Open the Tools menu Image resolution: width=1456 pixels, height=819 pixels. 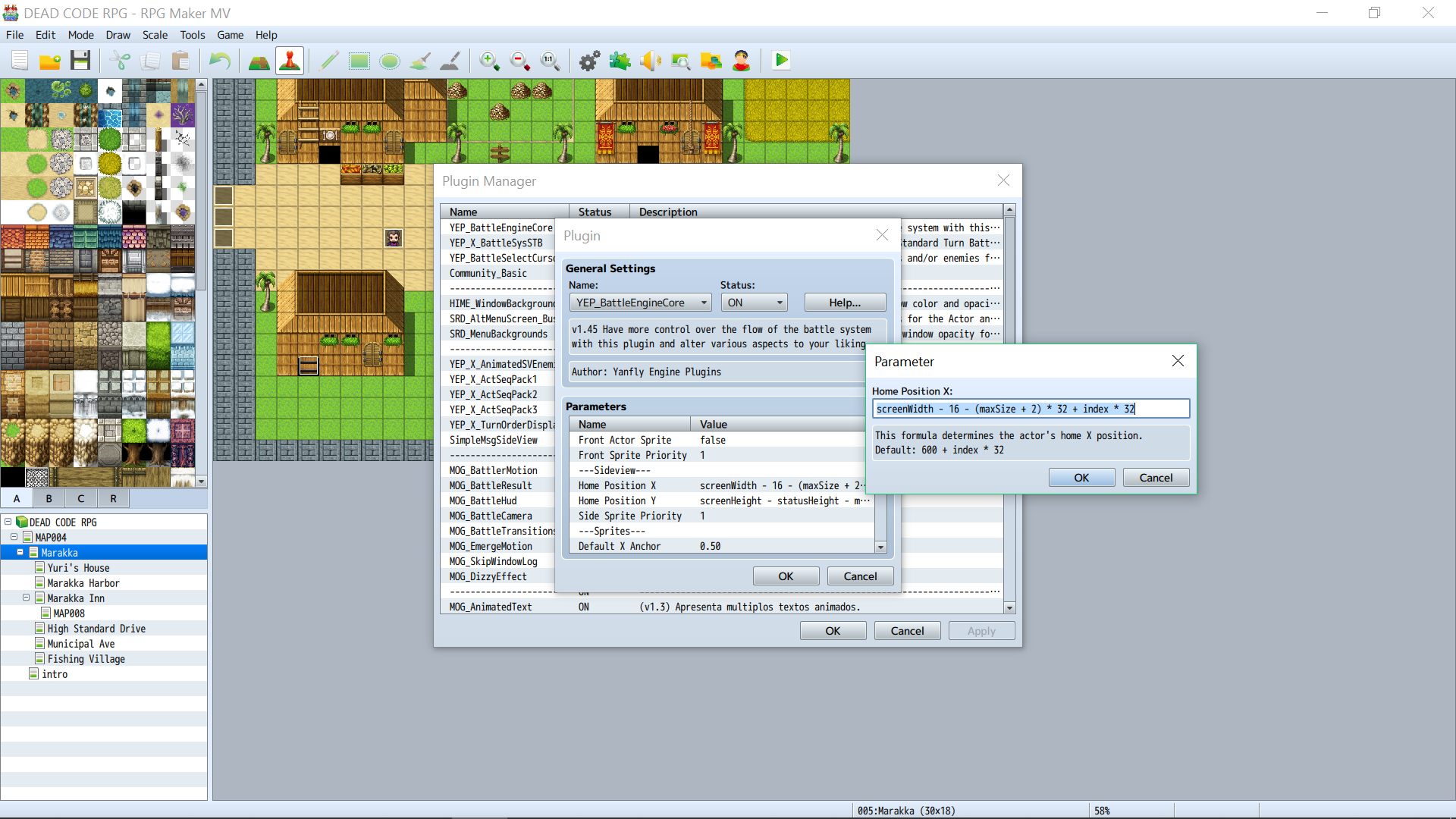tap(192, 35)
